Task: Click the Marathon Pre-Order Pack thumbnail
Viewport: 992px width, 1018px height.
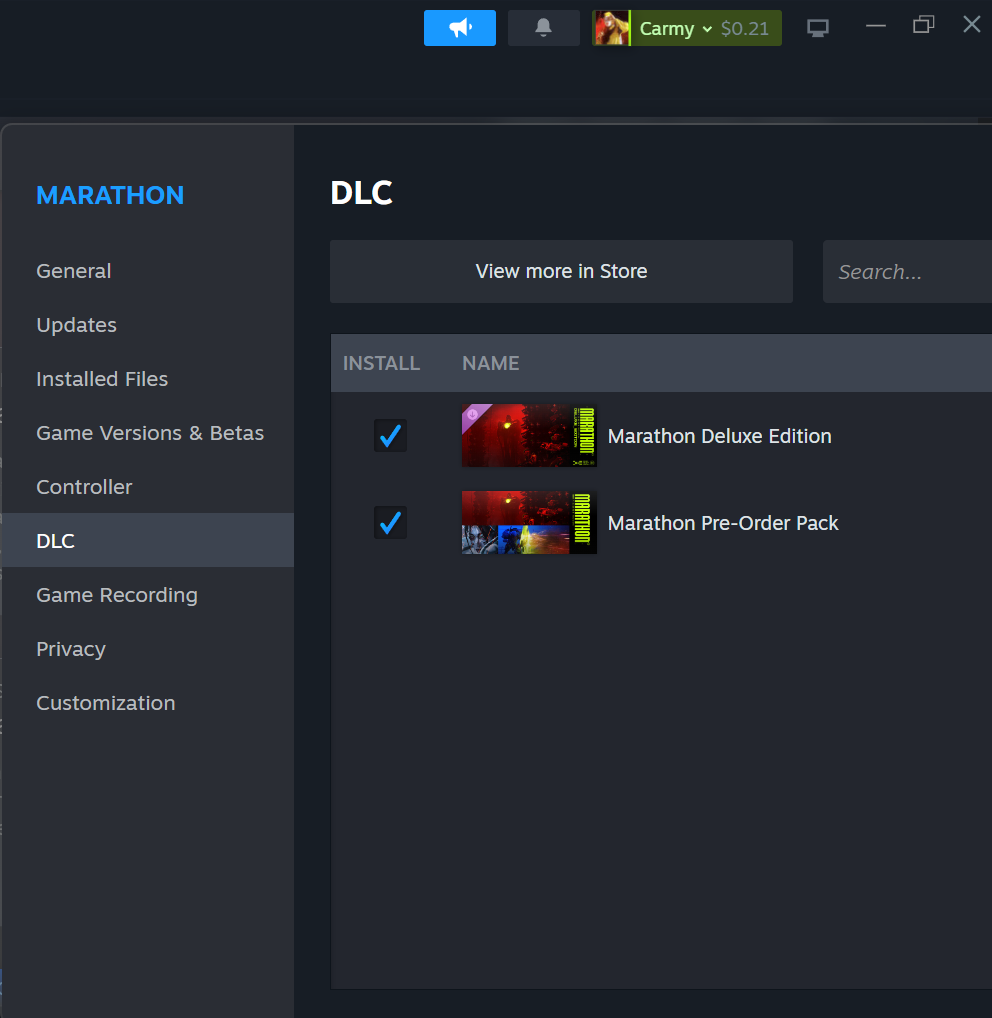Action: (x=529, y=522)
